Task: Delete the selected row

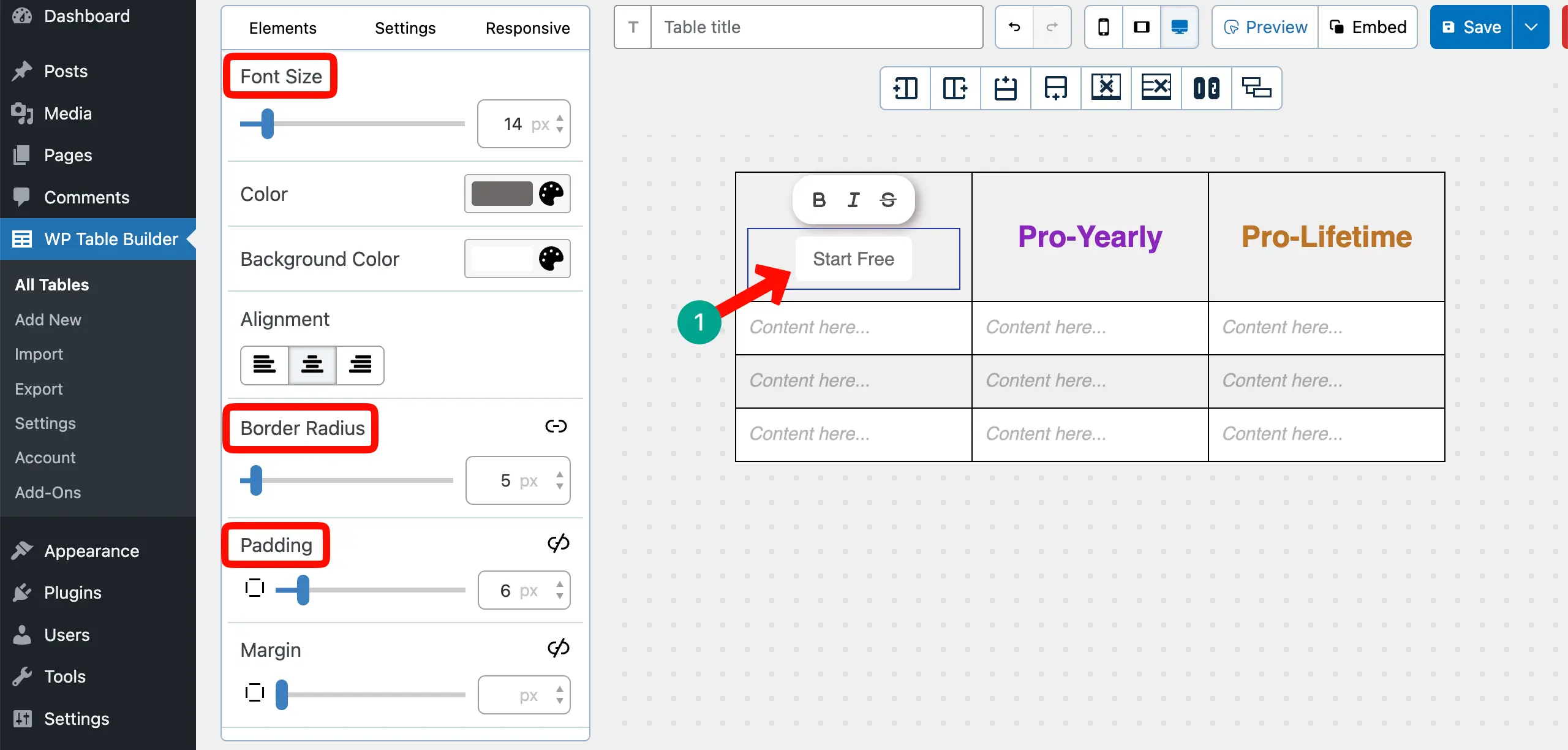Action: pos(1156,88)
